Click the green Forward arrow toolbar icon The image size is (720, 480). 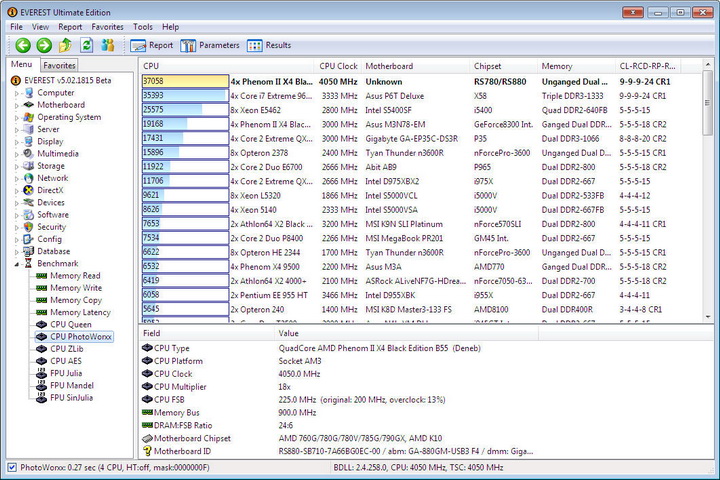click(x=44, y=45)
